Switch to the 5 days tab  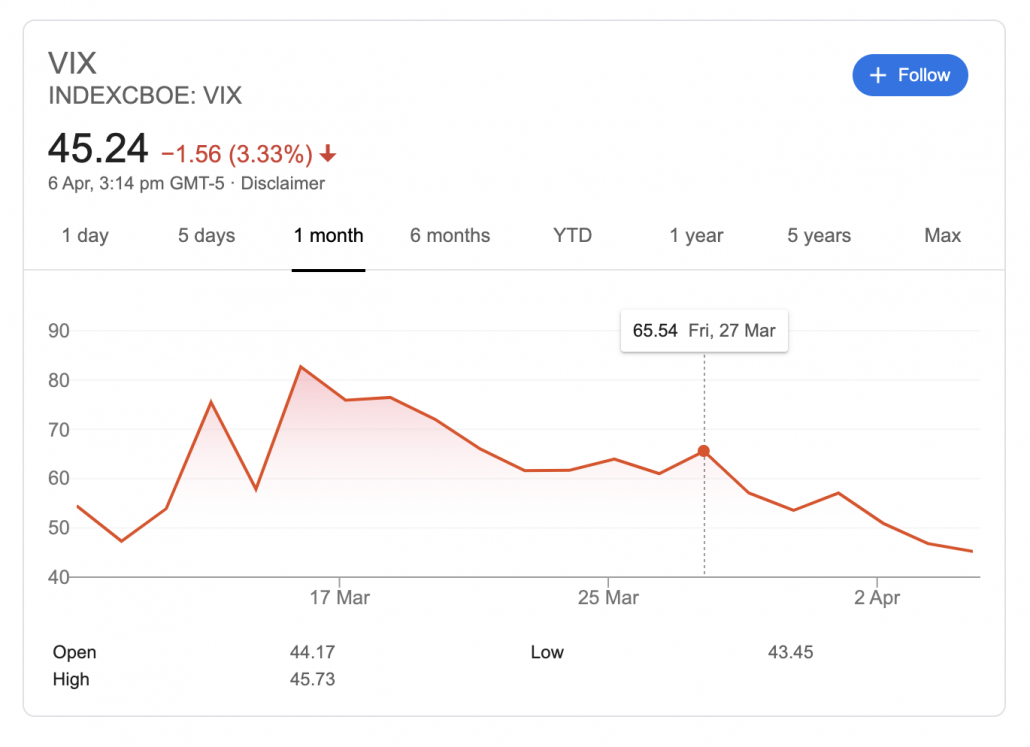coord(207,236)
